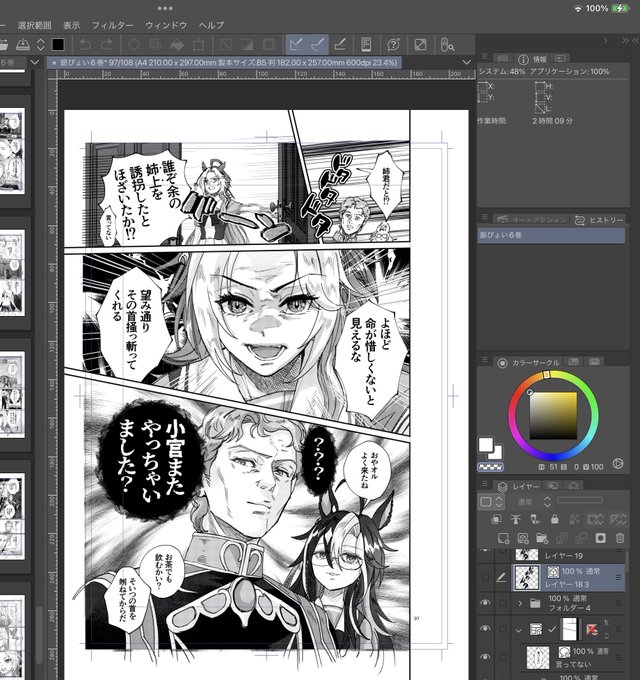Click the Save (tray with arrow) icon
The image size is (640, 680).
[23, 44]
